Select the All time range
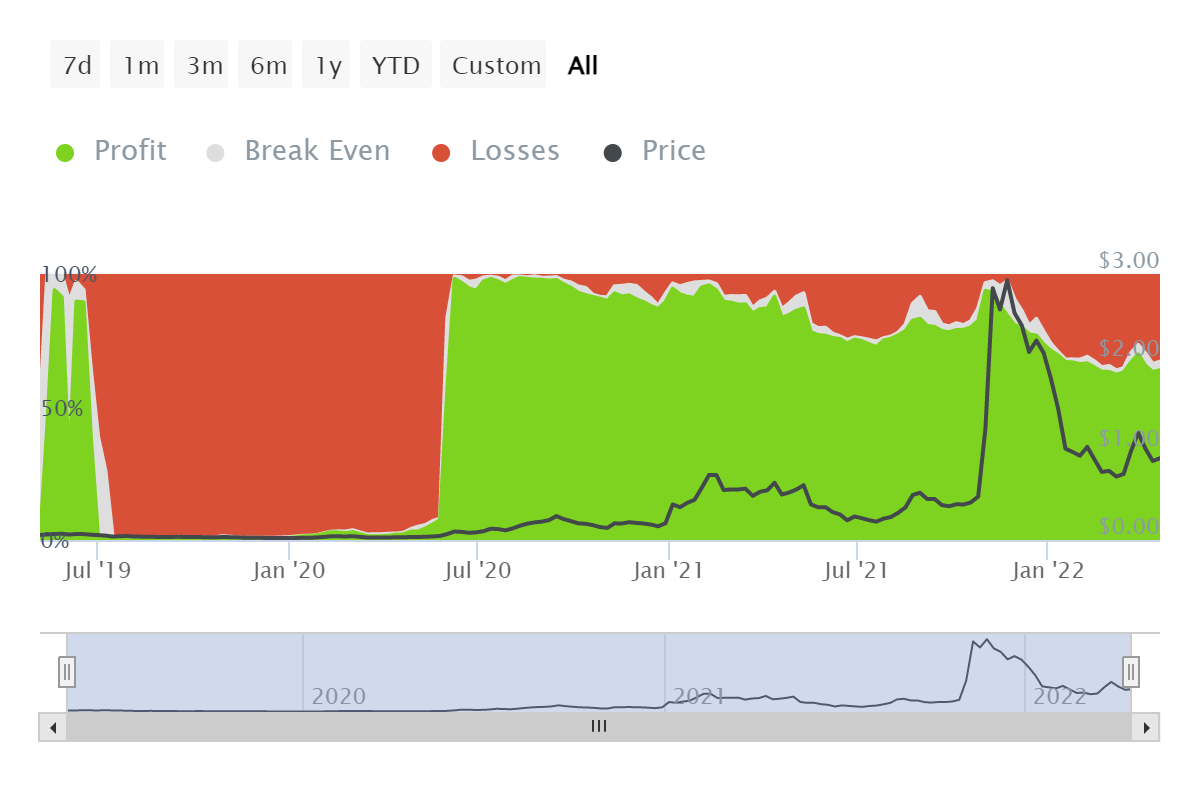The width and height of the screenshot is (1200, 800). point(583,65)
